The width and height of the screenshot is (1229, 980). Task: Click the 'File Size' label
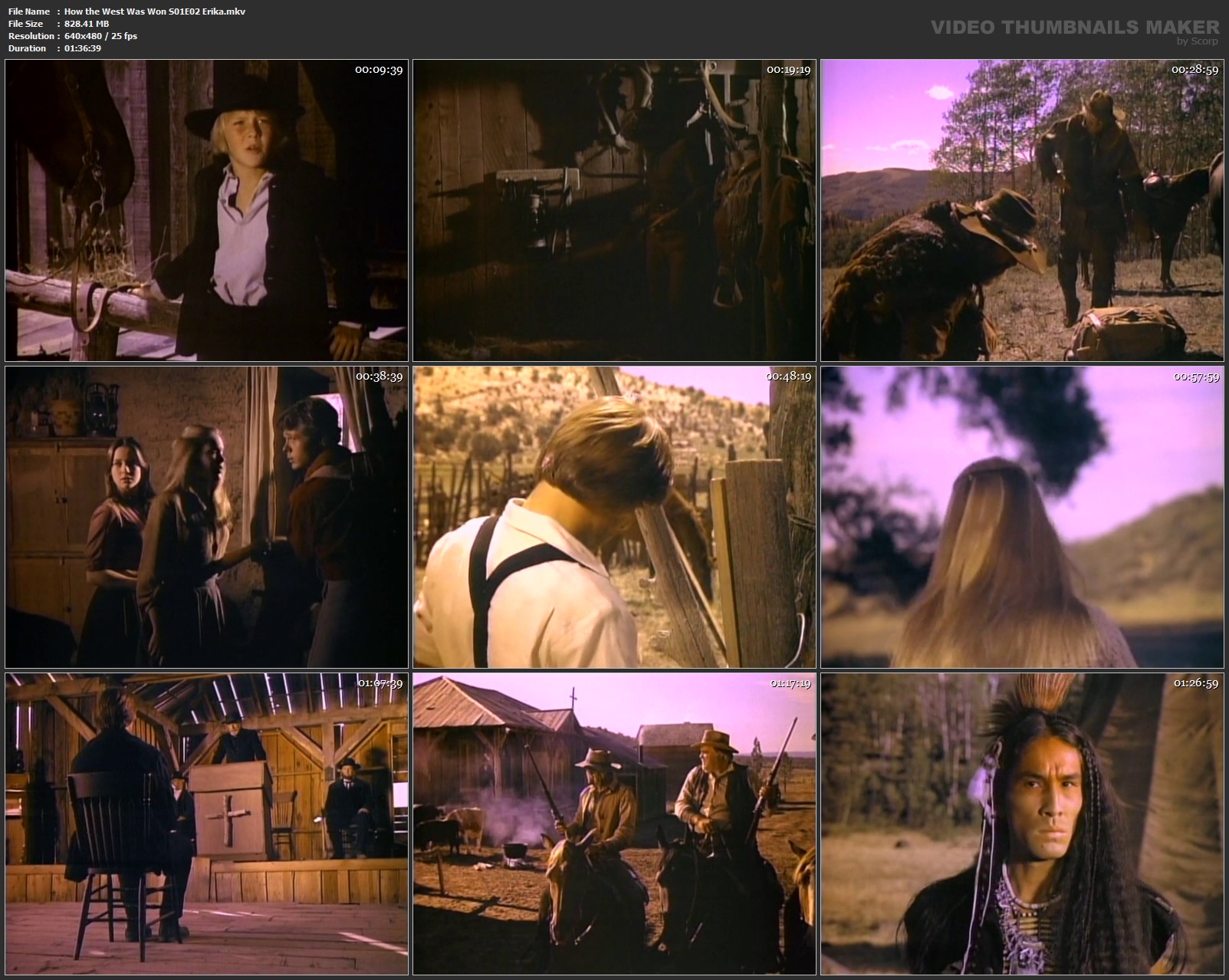click(x=26, y=24)
